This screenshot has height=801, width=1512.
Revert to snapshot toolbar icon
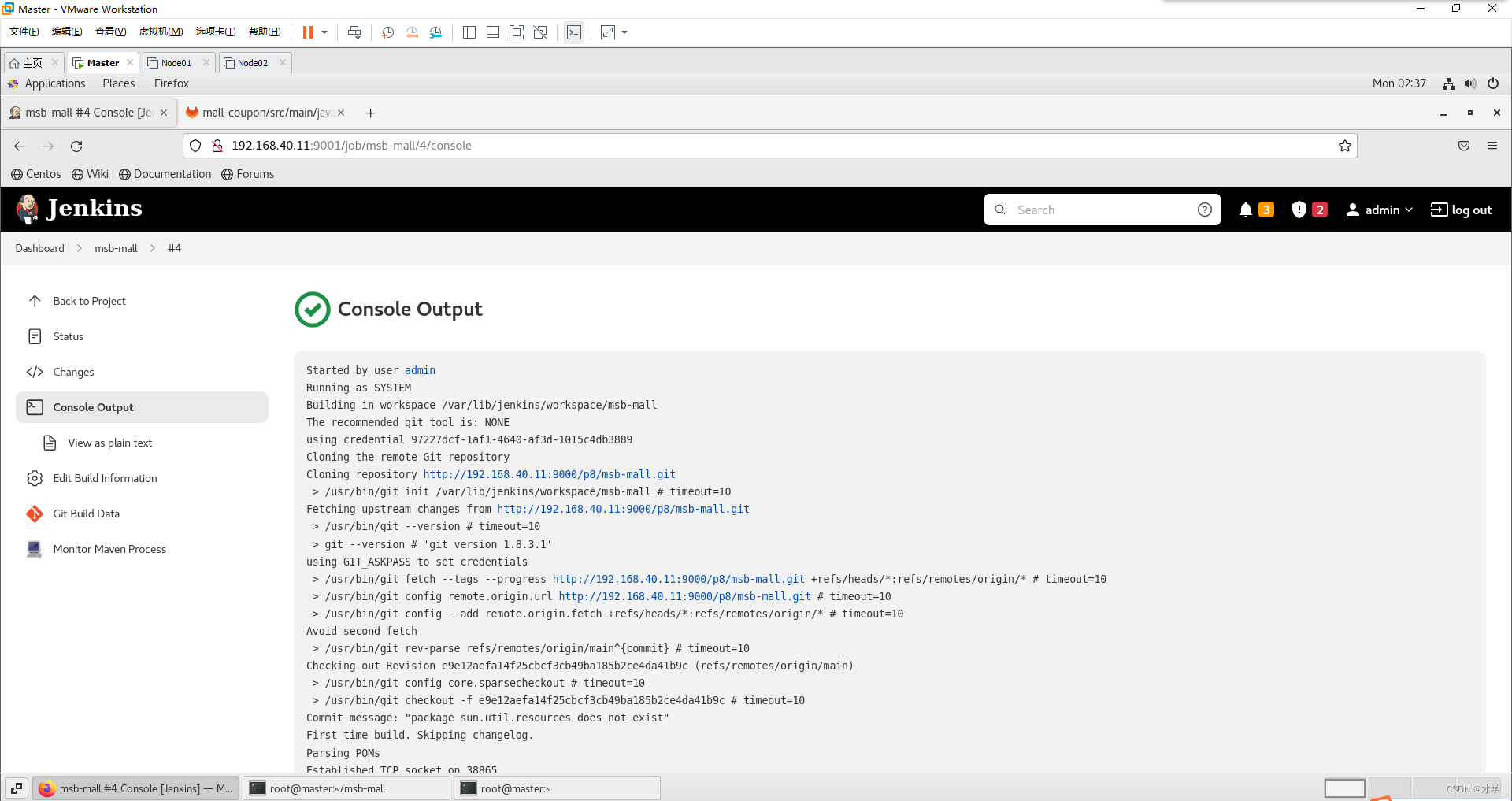[x=412, y=32]
